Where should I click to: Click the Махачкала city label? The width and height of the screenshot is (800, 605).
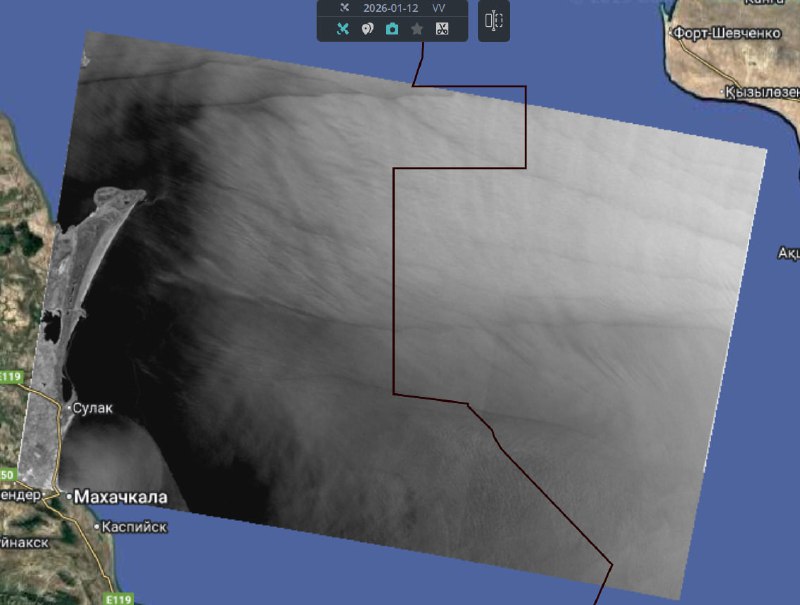point(116,497)
